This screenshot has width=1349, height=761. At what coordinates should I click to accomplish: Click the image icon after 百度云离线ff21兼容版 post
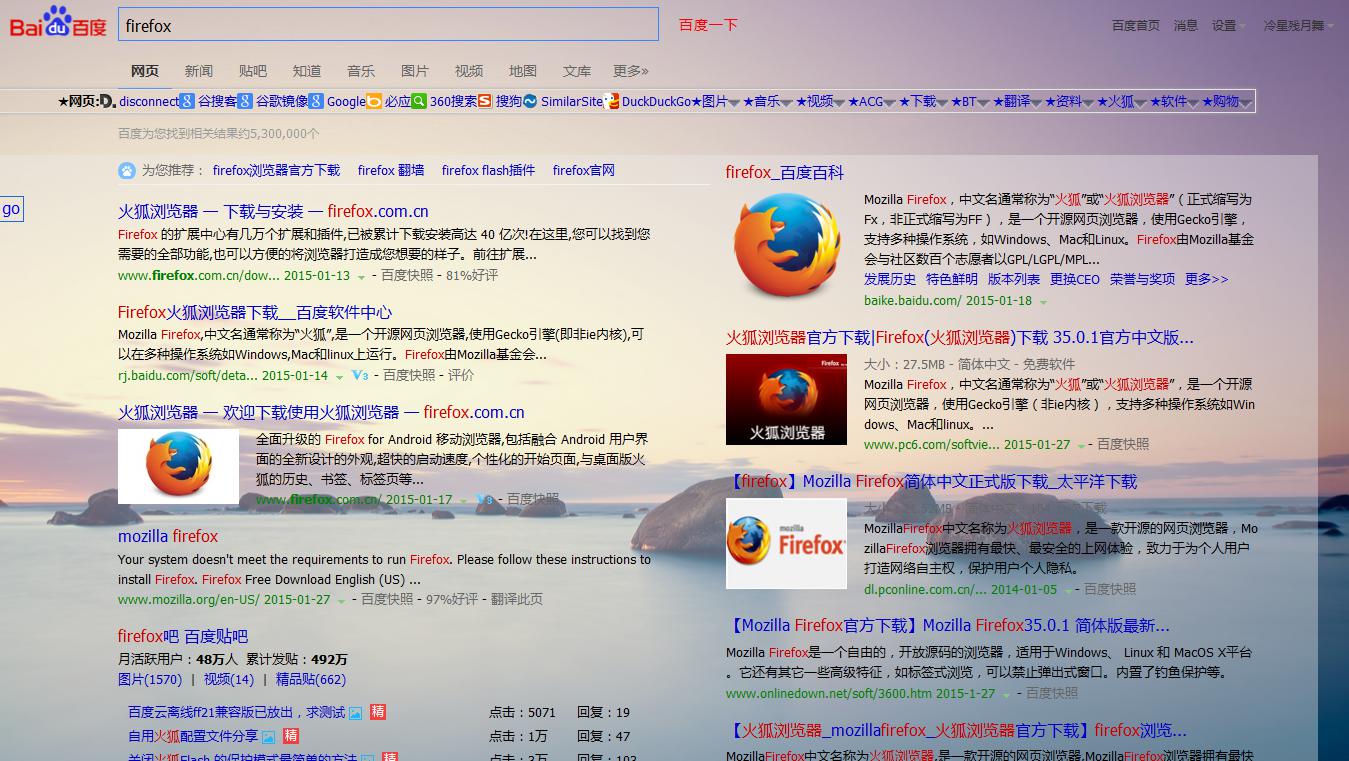coord(355,713)
